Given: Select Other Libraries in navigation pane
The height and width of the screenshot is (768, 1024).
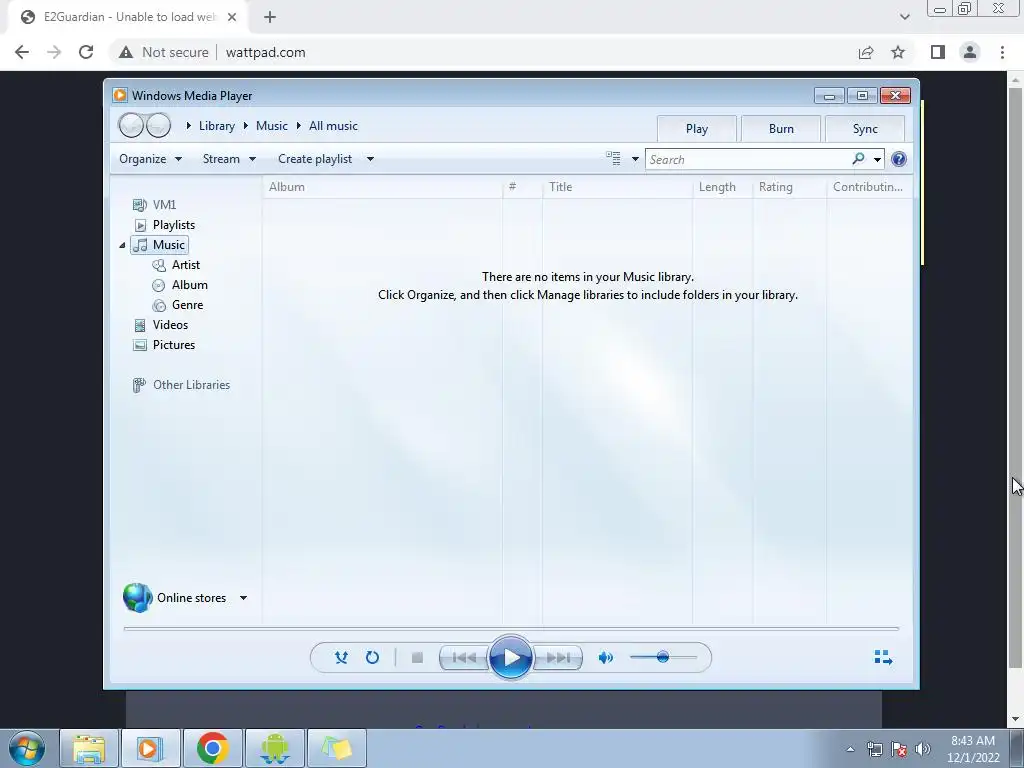Looking at the screenshot, I should (181, 385).
